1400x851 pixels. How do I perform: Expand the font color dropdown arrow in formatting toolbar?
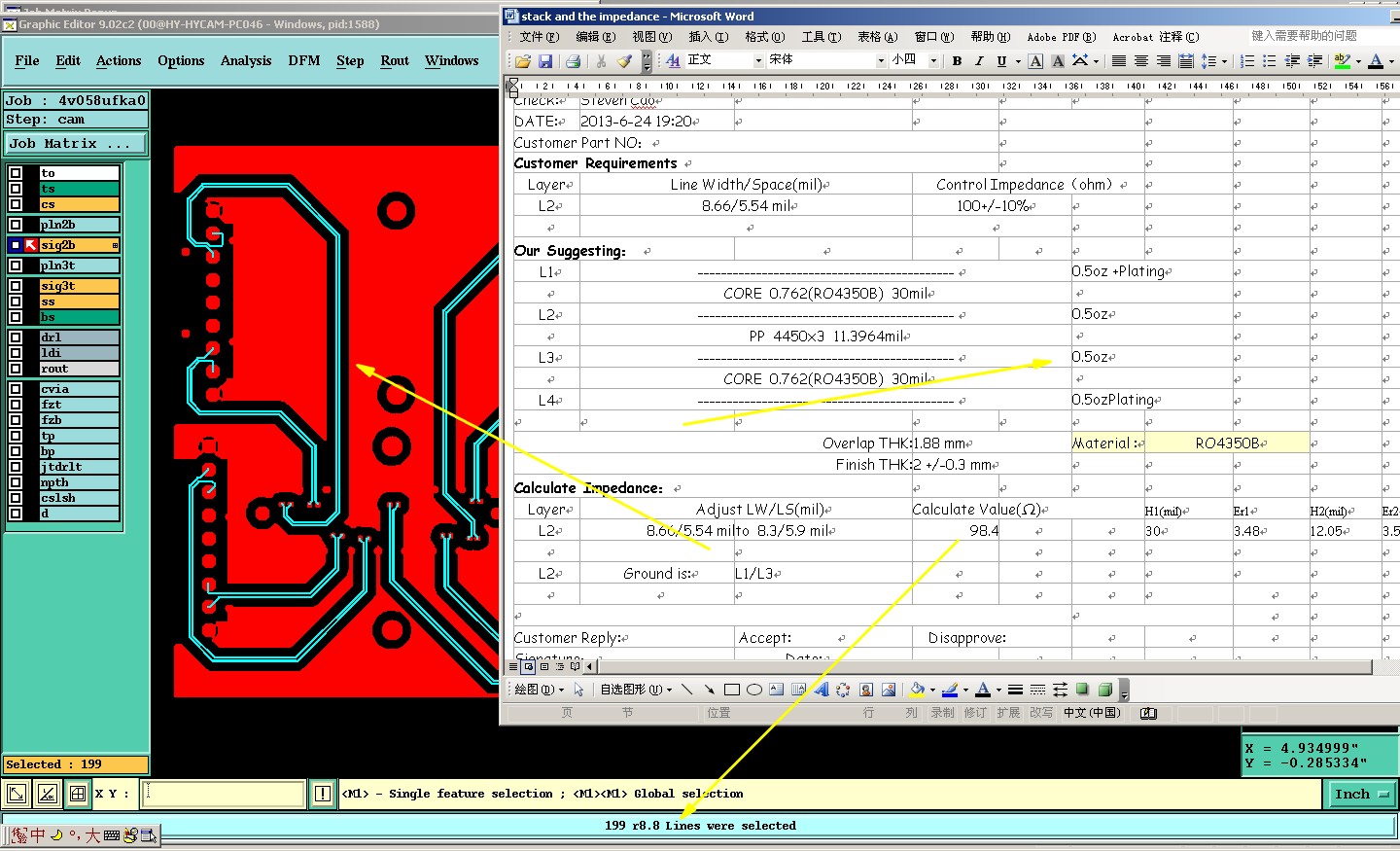coord(1391,61)
